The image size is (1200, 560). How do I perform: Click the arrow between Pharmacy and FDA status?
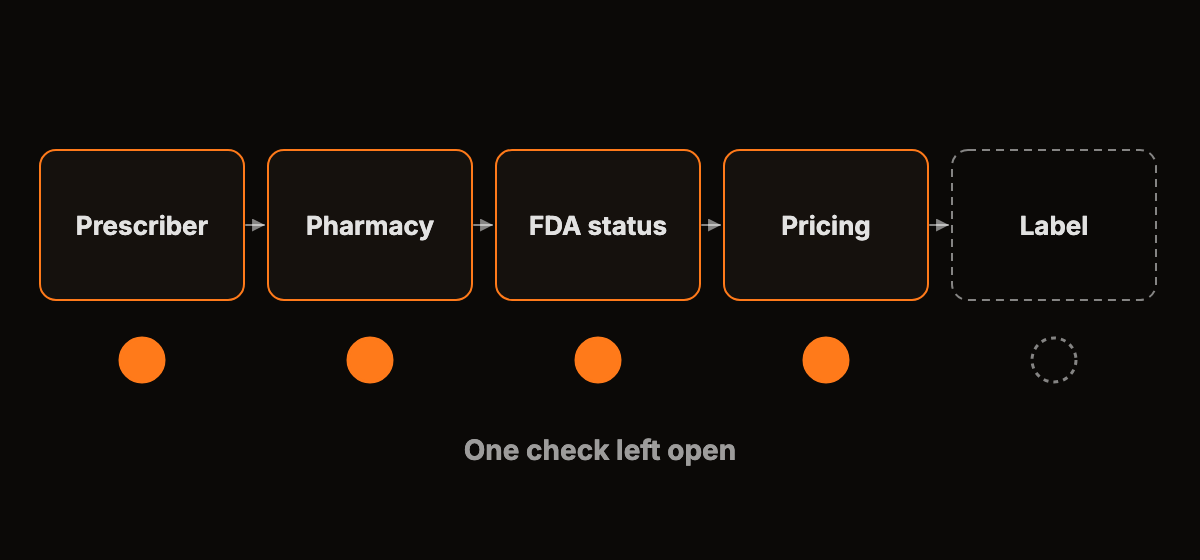(484, 225)
